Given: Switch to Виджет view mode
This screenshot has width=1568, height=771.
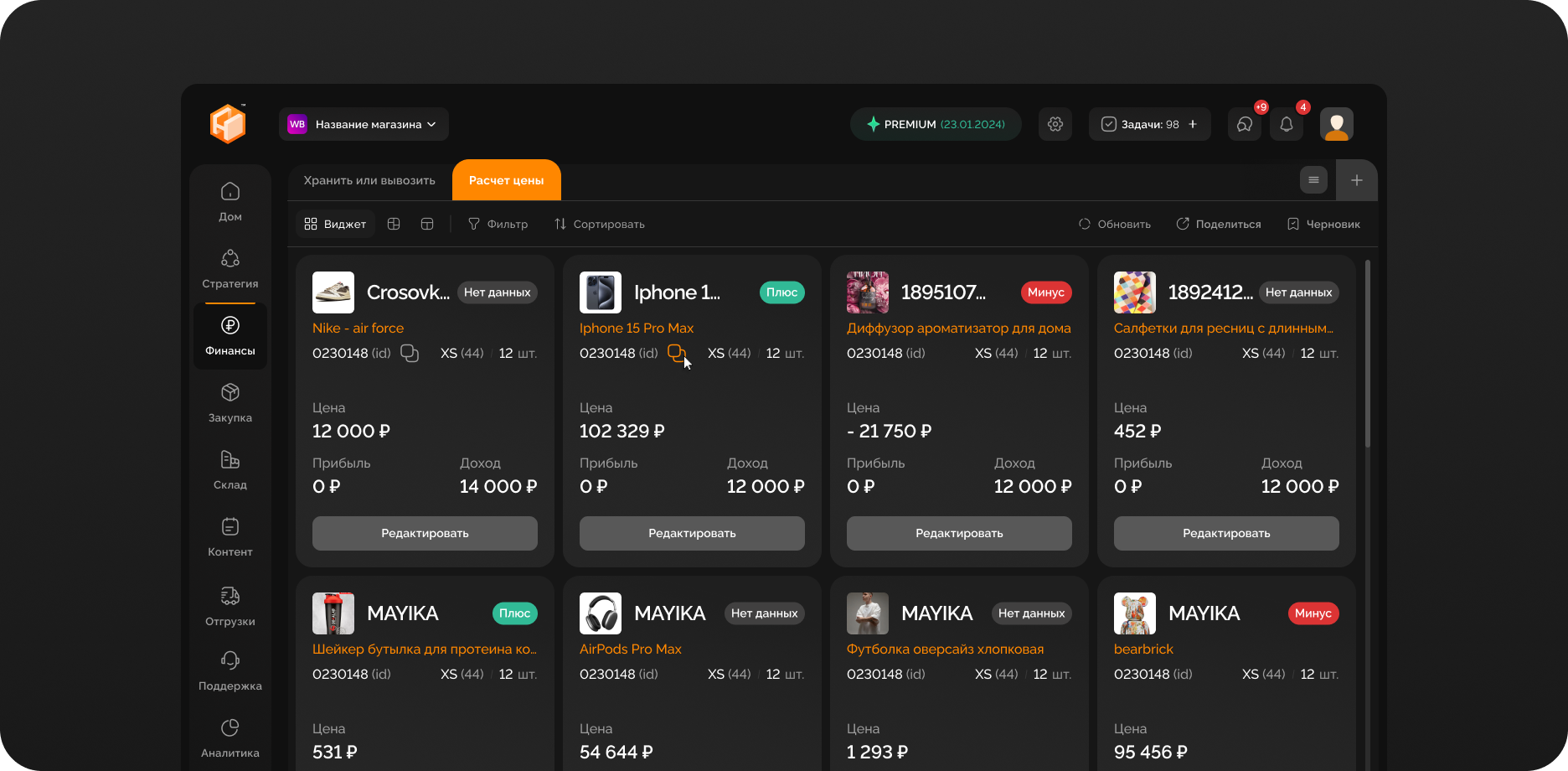Looking at the screenshot, I should click(335, 224).
